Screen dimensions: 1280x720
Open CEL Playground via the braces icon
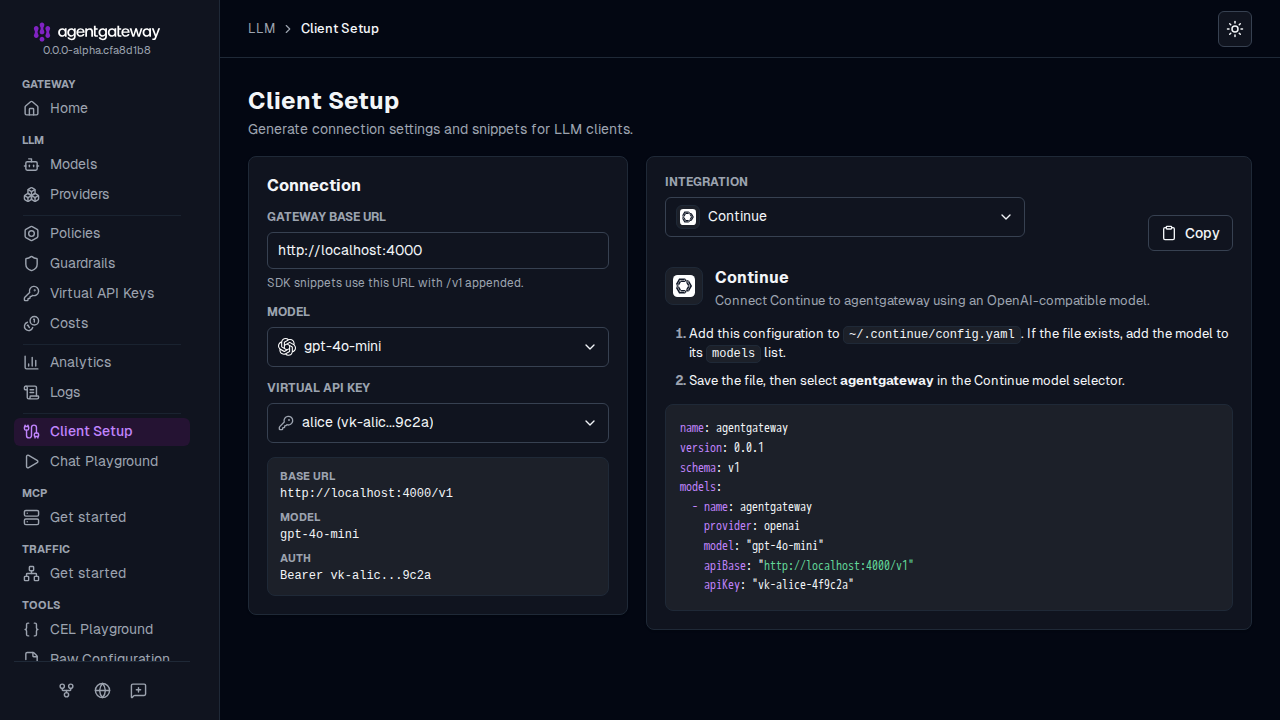click(32, 629)
